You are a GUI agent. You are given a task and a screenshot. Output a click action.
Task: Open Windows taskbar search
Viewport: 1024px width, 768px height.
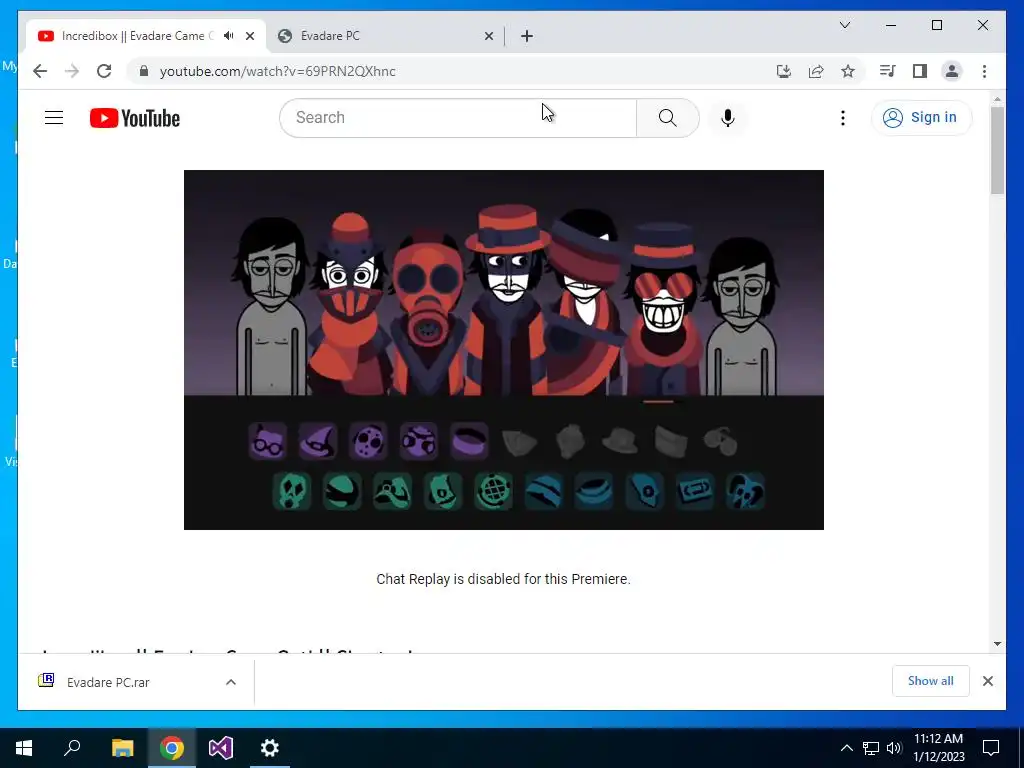[72, 748]
